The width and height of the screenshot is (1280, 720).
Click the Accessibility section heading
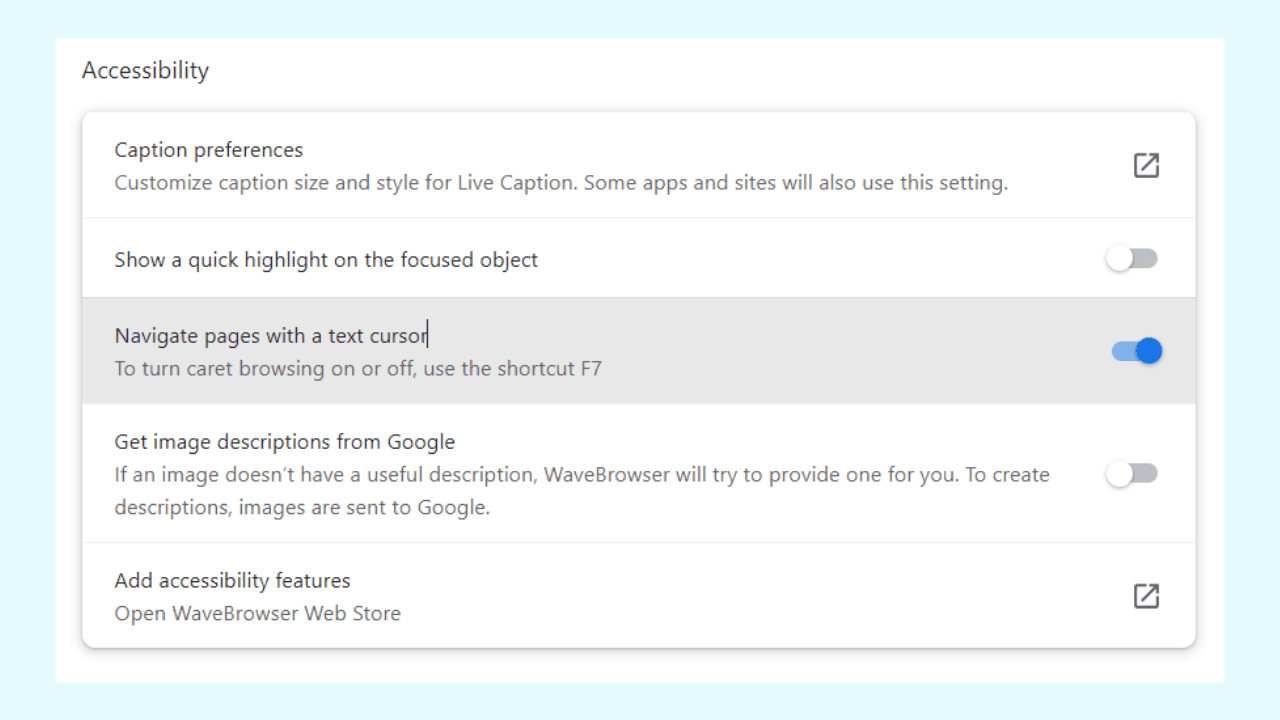[145, 71]
